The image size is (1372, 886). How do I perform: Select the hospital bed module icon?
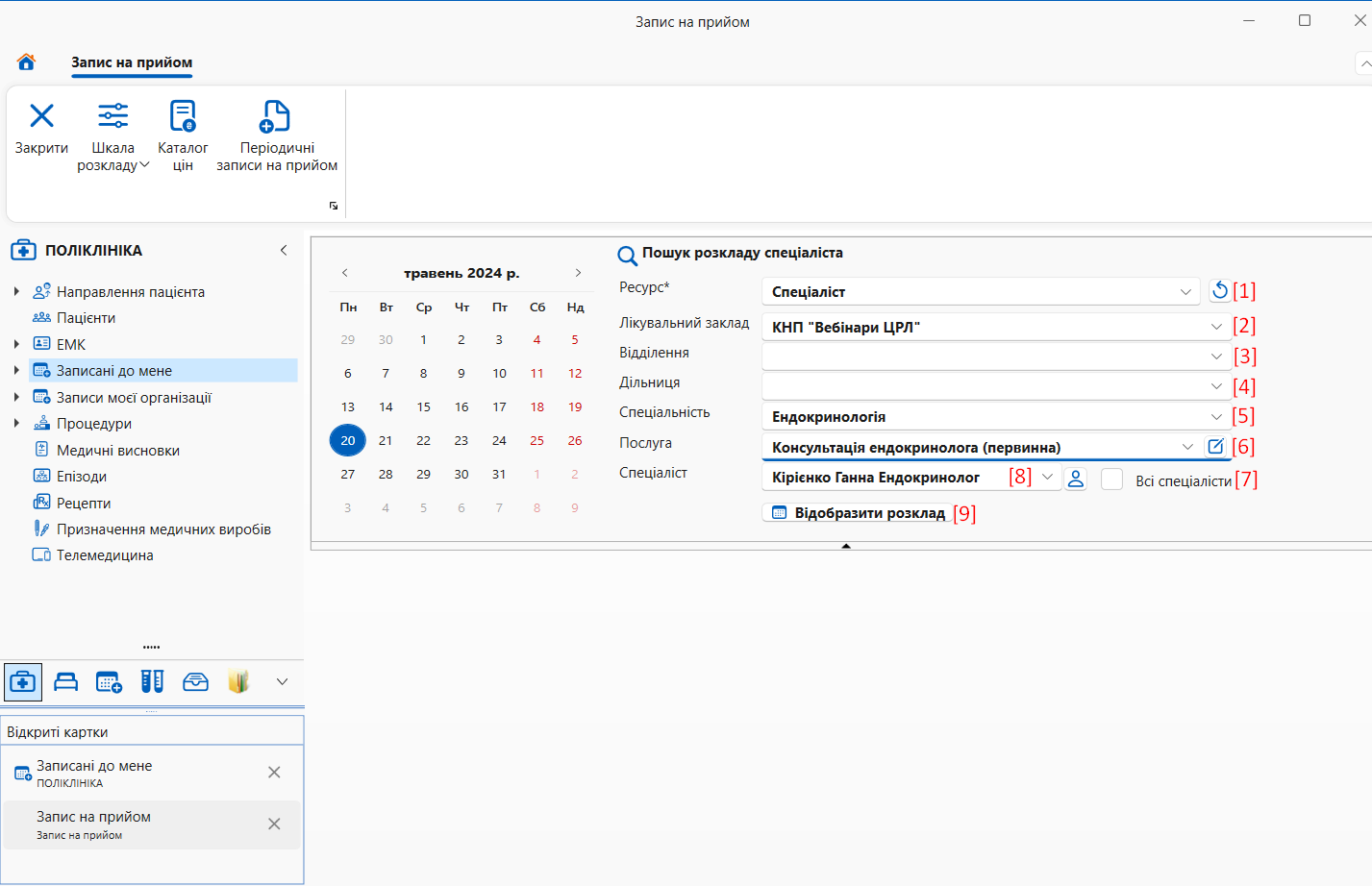[66, 681]
